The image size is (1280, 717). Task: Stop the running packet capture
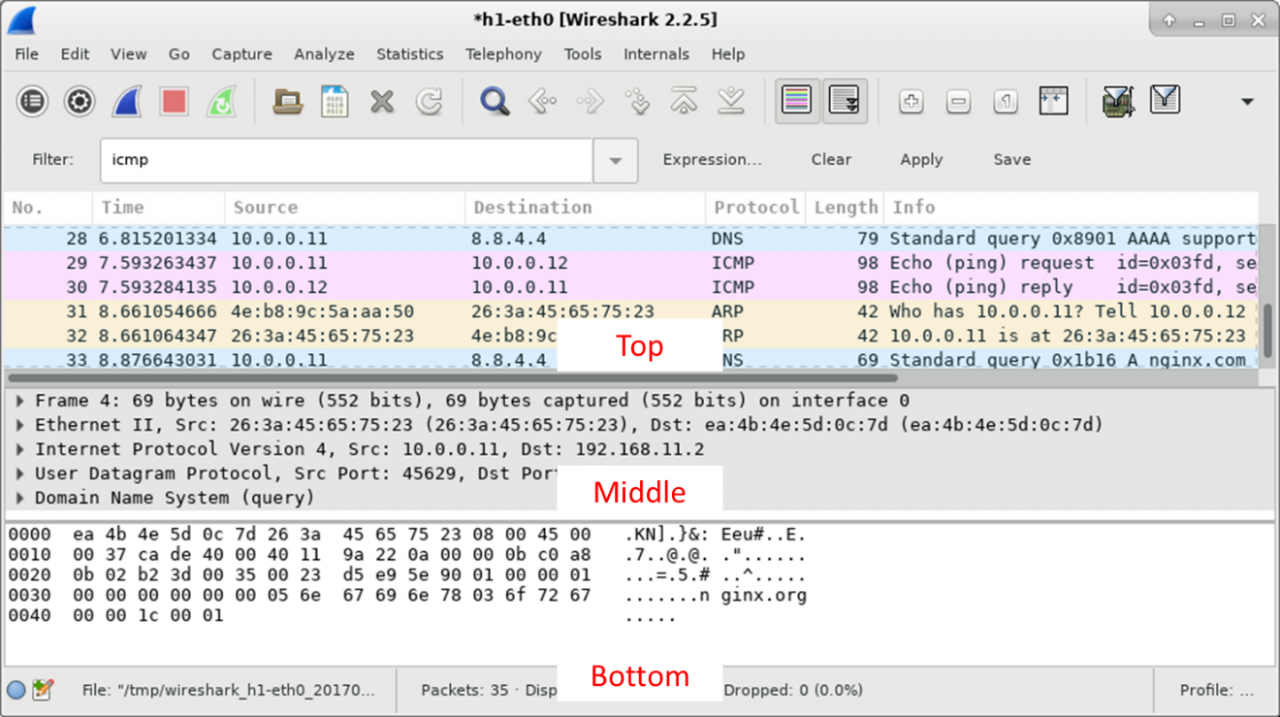(171, 101)
